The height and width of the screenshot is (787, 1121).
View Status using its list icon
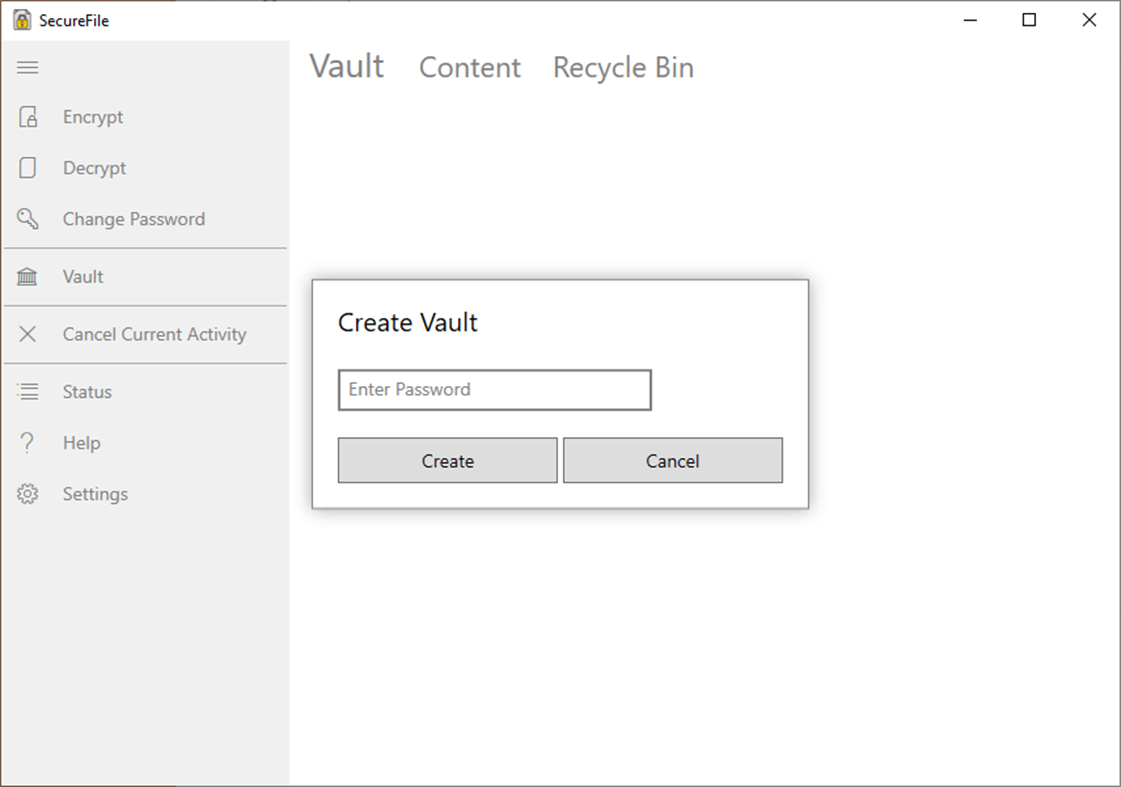click(27, 391)
